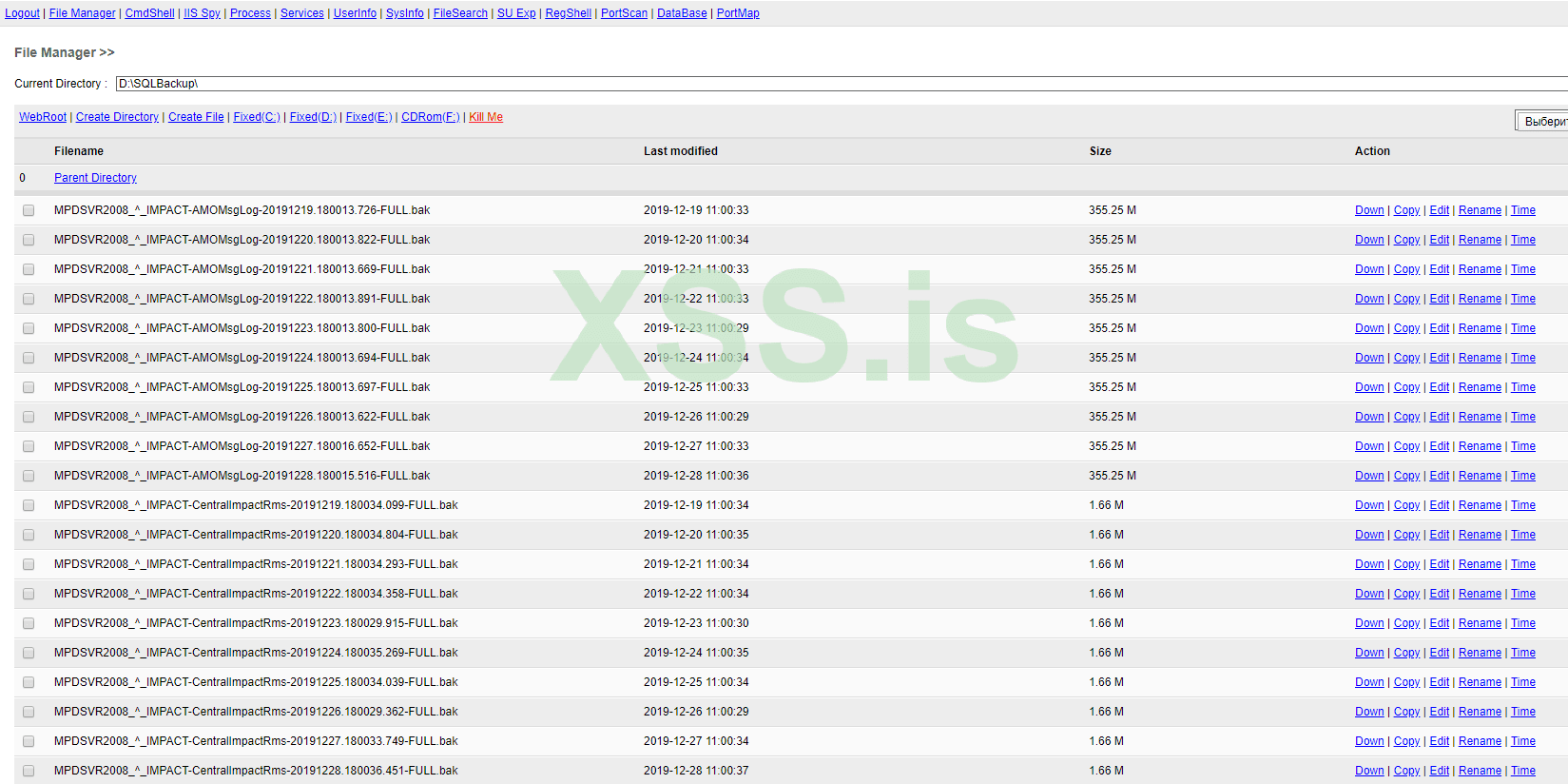Viewport: 1568px width, 784px height.
Task: Open the DataBase menu link
Action: pos(682,13)
